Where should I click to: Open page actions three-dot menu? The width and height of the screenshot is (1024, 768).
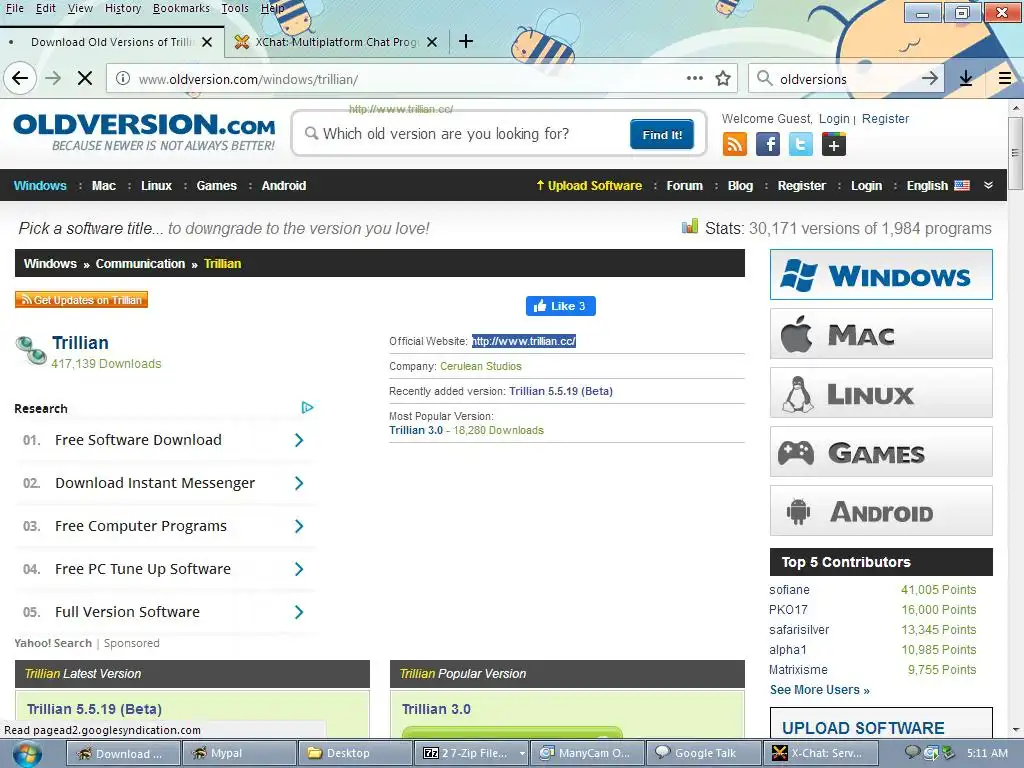[694, 78]
